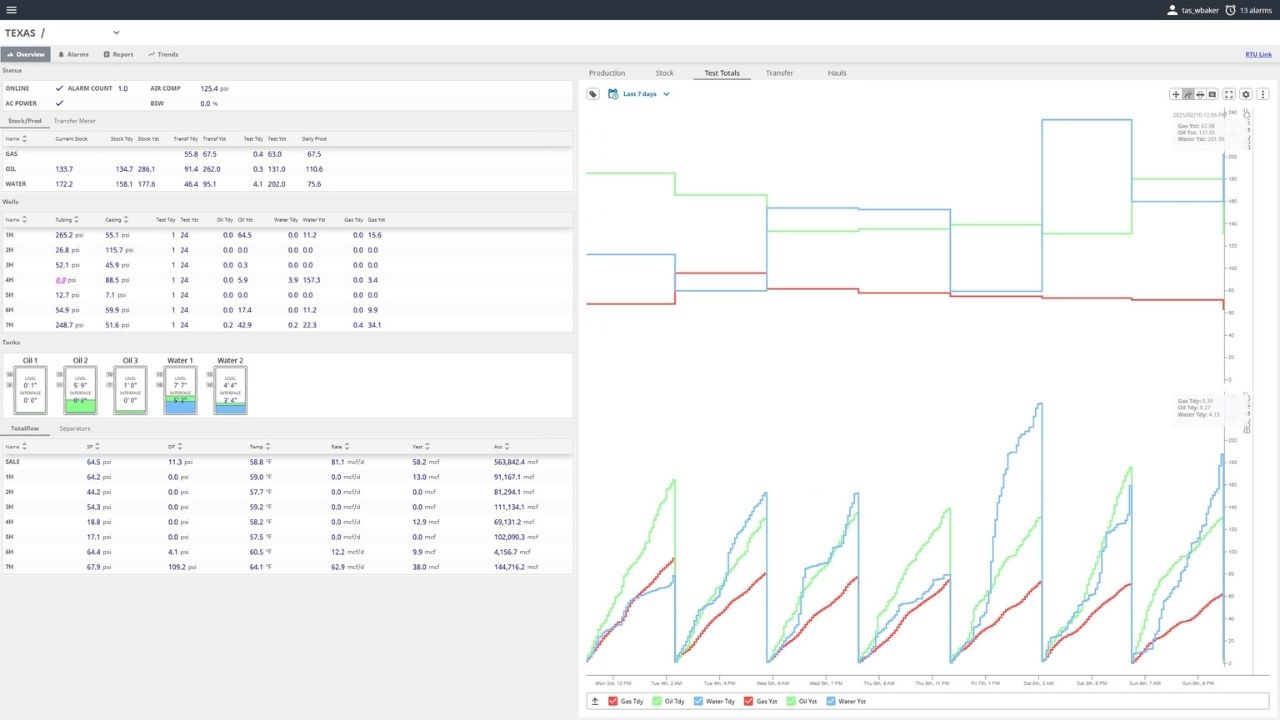
Task: Open the chart settings gear
Action: [x=1246, y=94]
